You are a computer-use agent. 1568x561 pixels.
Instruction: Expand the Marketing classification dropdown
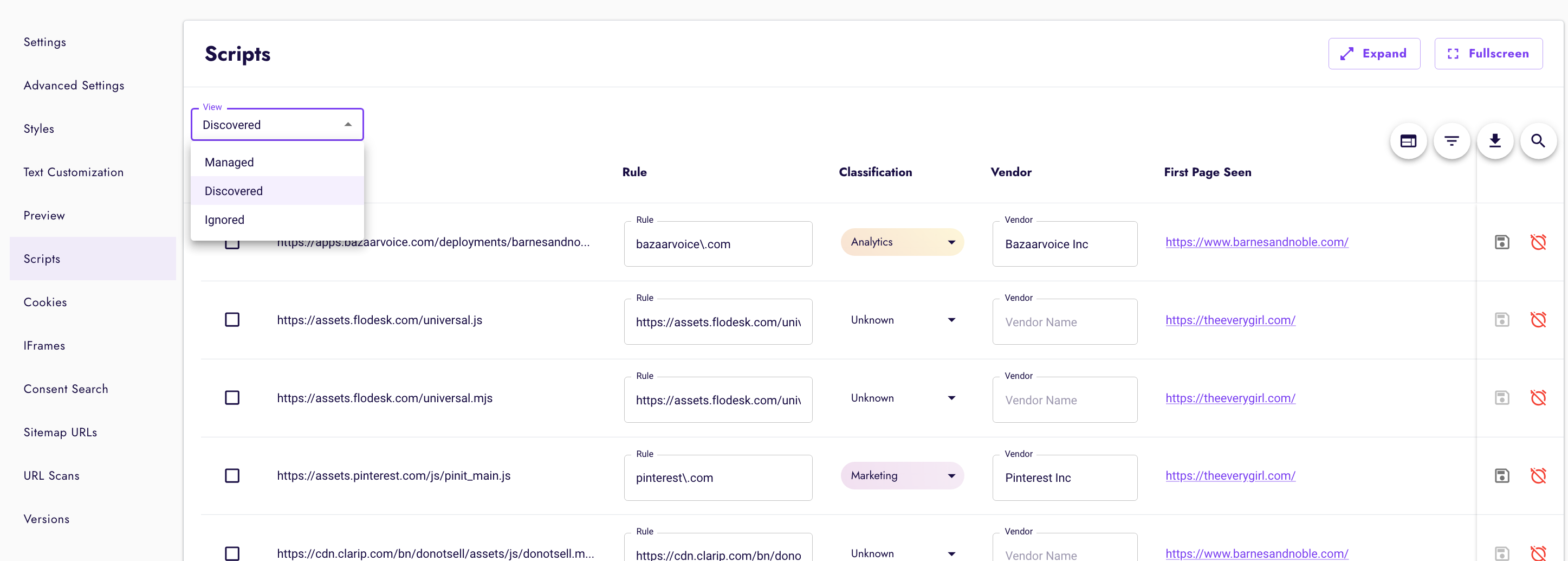(x=902, y=476)
